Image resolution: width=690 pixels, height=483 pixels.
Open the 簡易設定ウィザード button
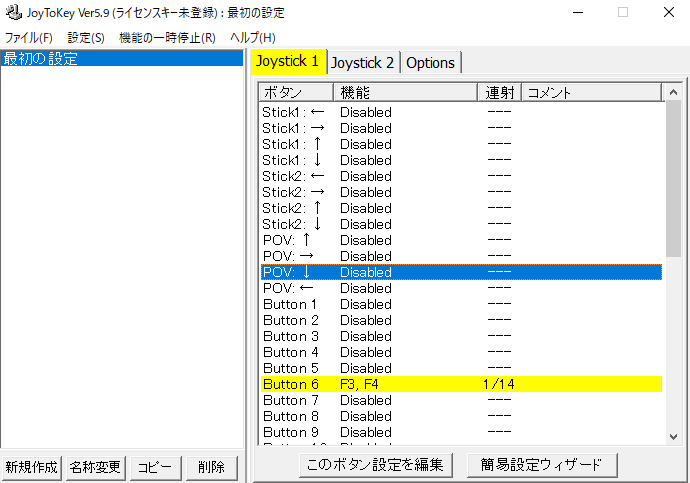click(541, 465)
